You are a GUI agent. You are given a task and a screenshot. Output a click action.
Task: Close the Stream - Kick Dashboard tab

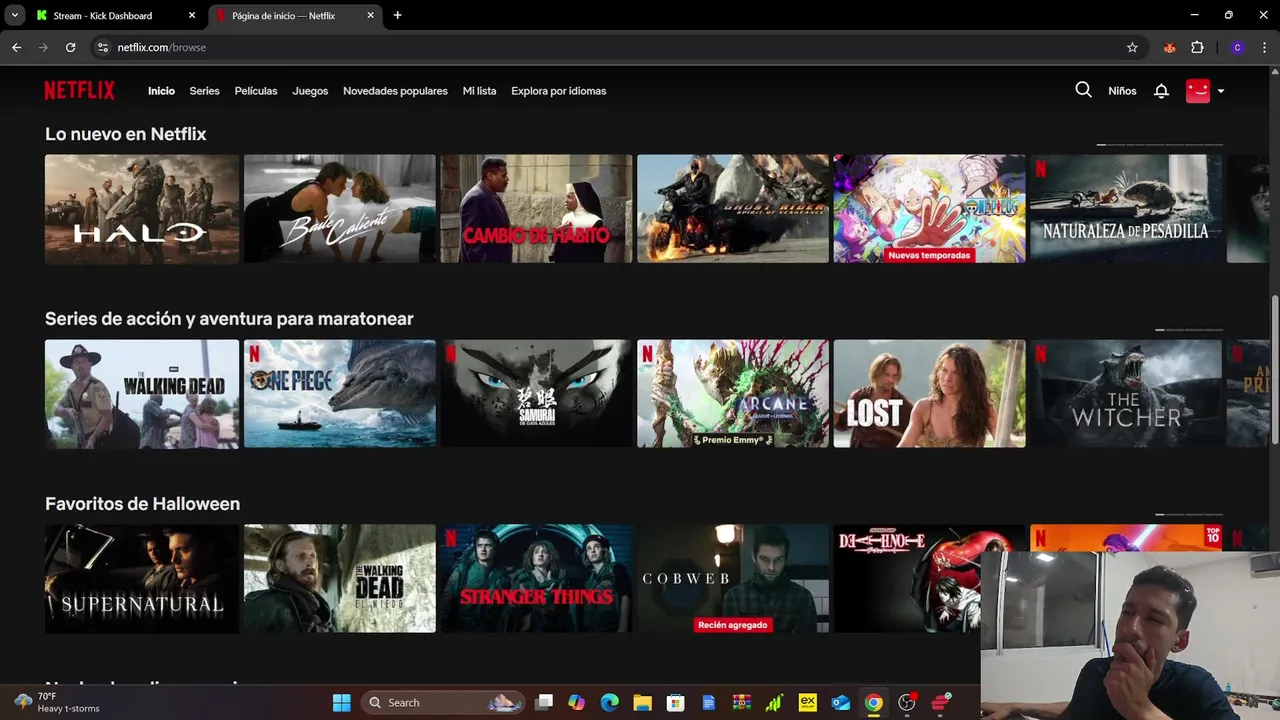tap(192, 15)
